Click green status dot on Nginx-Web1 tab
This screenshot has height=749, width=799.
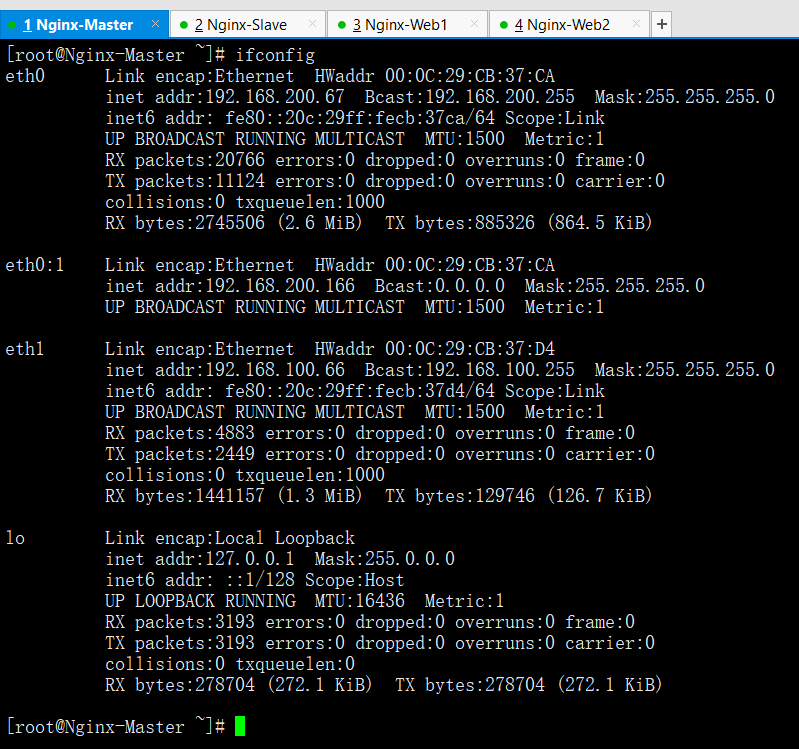tap(342, 25)
